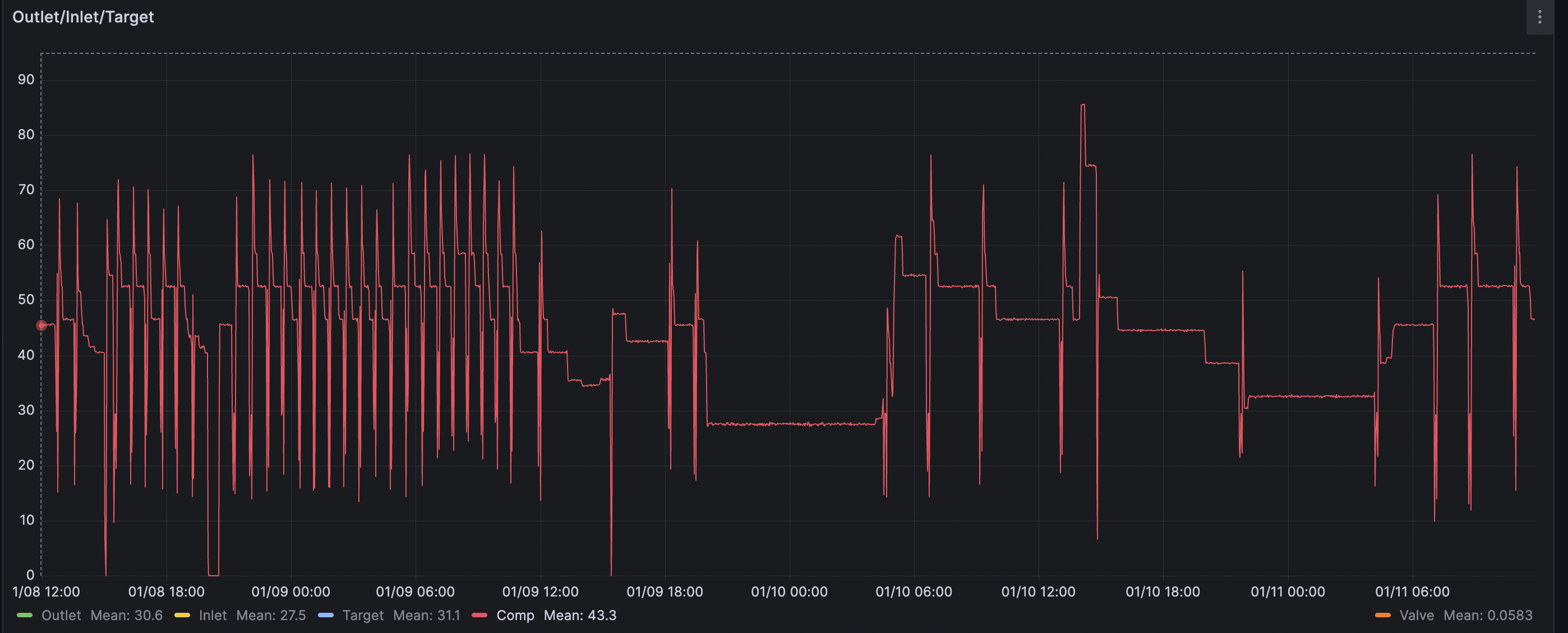Image resolution: width=1568 pixels, height=633 pixels.
Task: Isolate the Target series in the legend
Action: tap(363, 616)
